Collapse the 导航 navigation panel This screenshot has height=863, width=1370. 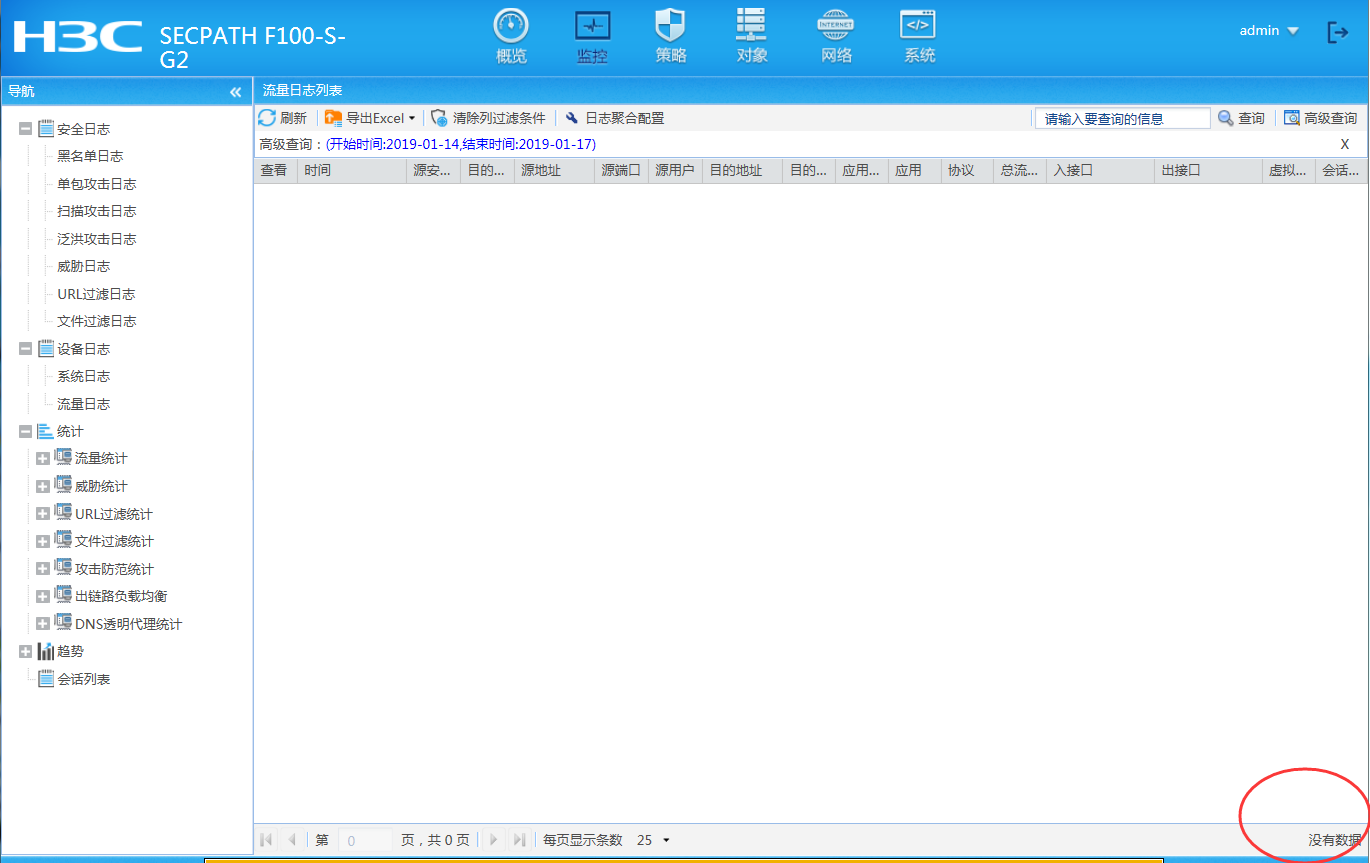click(236, 92)
